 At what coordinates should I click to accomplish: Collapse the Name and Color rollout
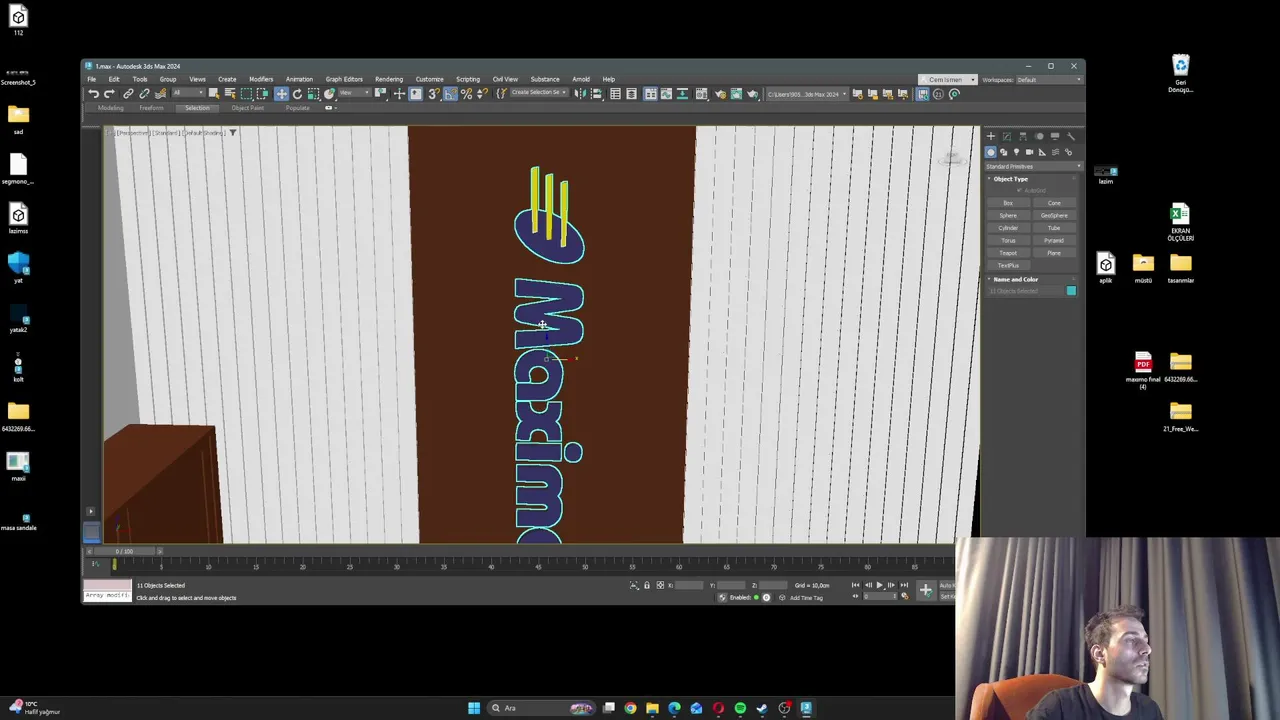click(1015, 279)
